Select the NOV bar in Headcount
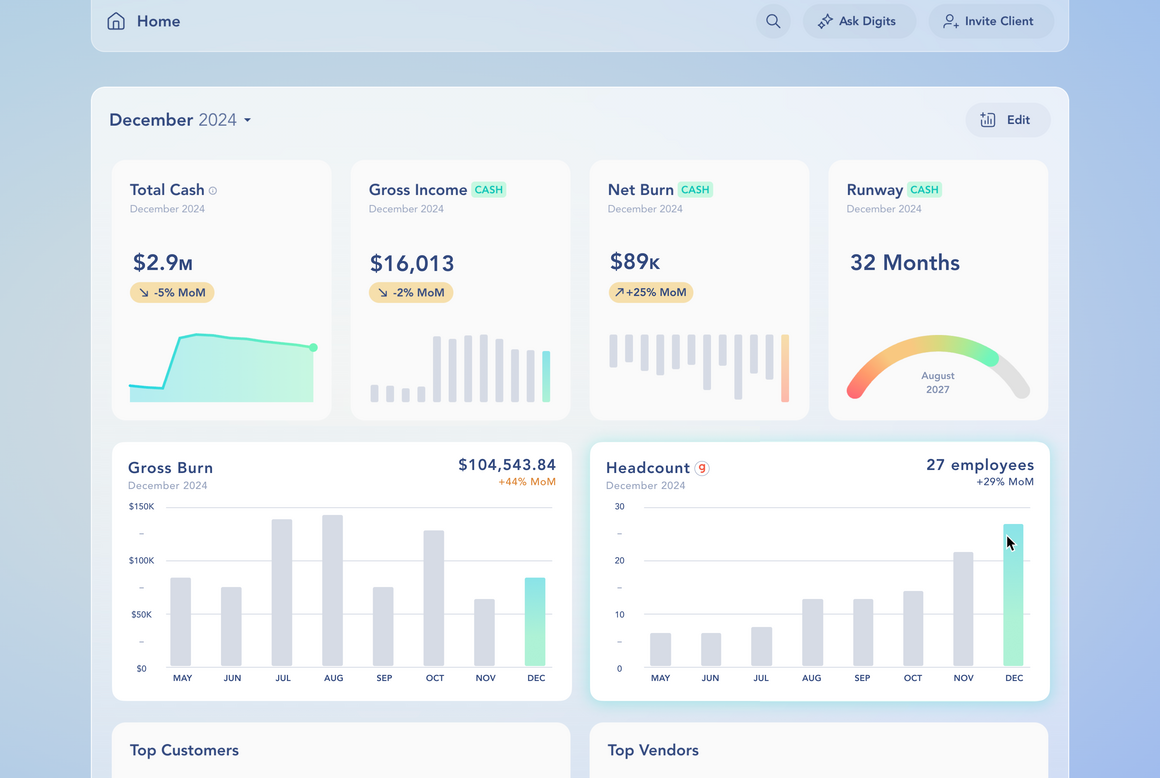Viewport: 1160px width, 778px height. pyautogui.click(x=963, y=609)
